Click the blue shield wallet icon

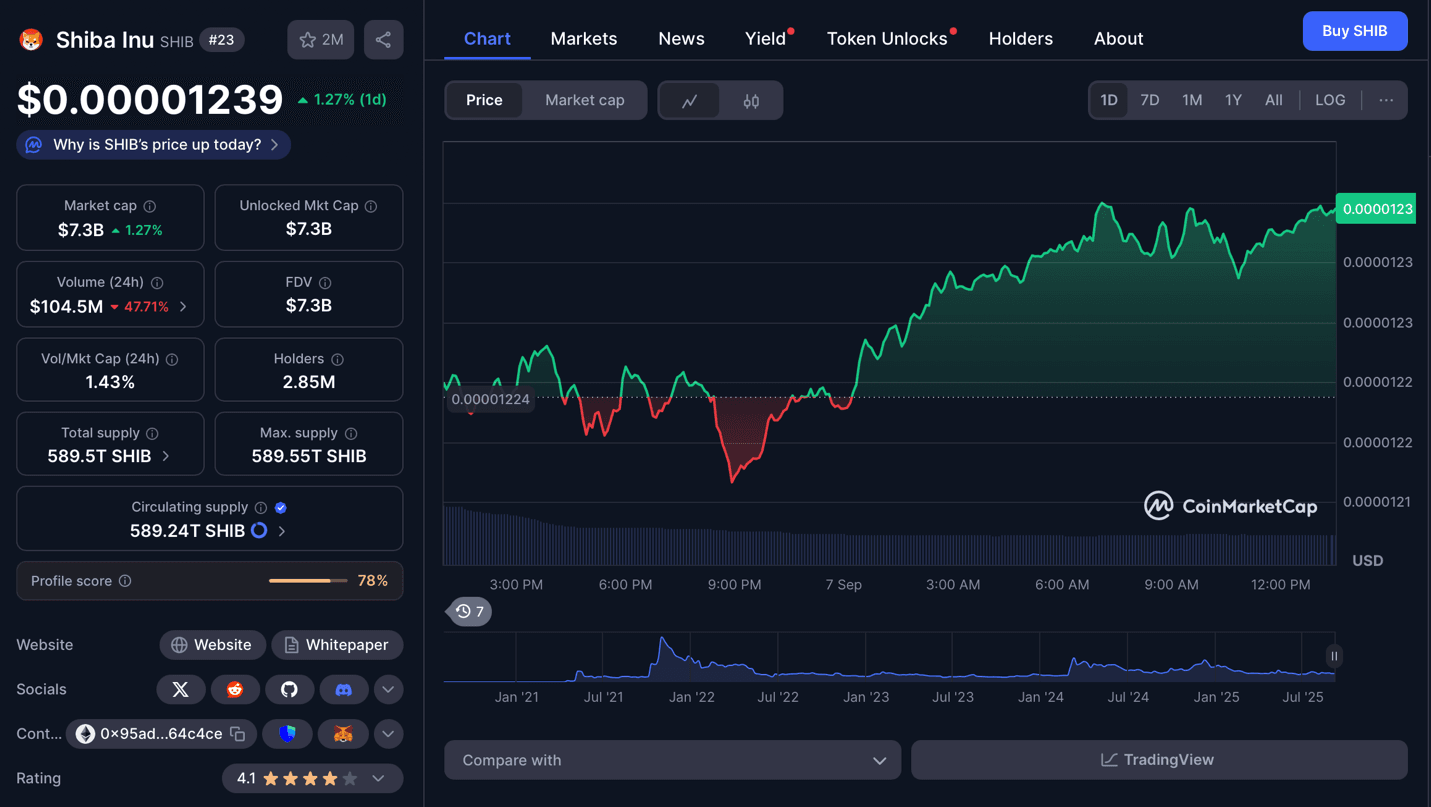click(288, 734)
